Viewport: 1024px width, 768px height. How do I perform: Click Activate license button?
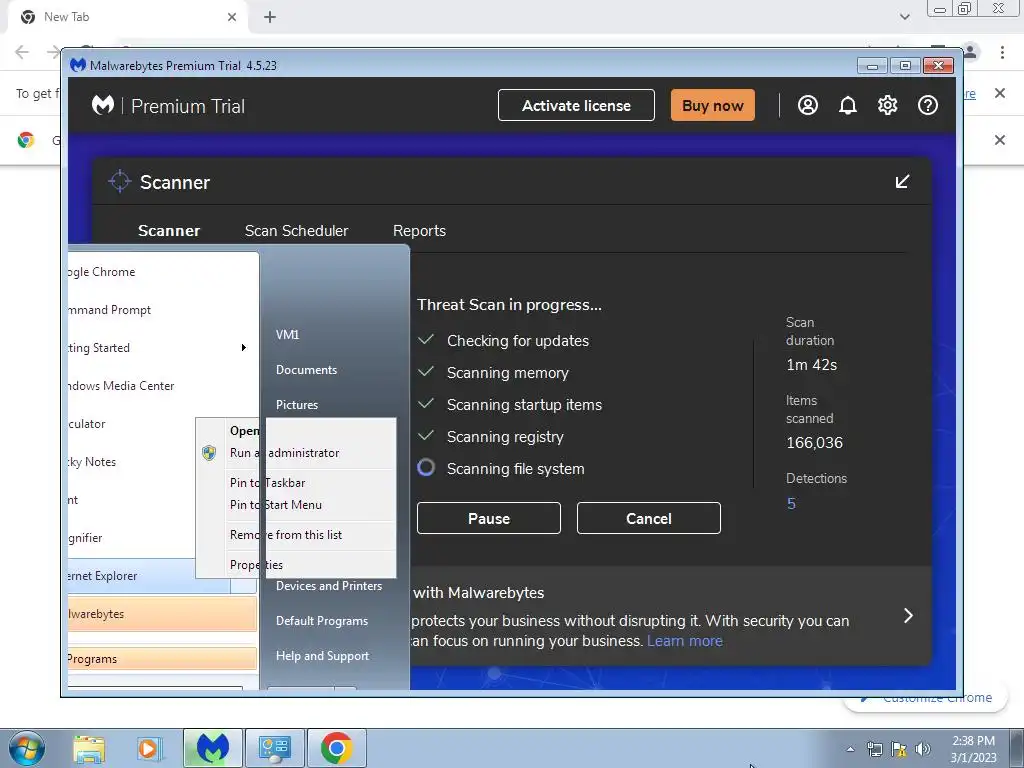click(576, 105)
